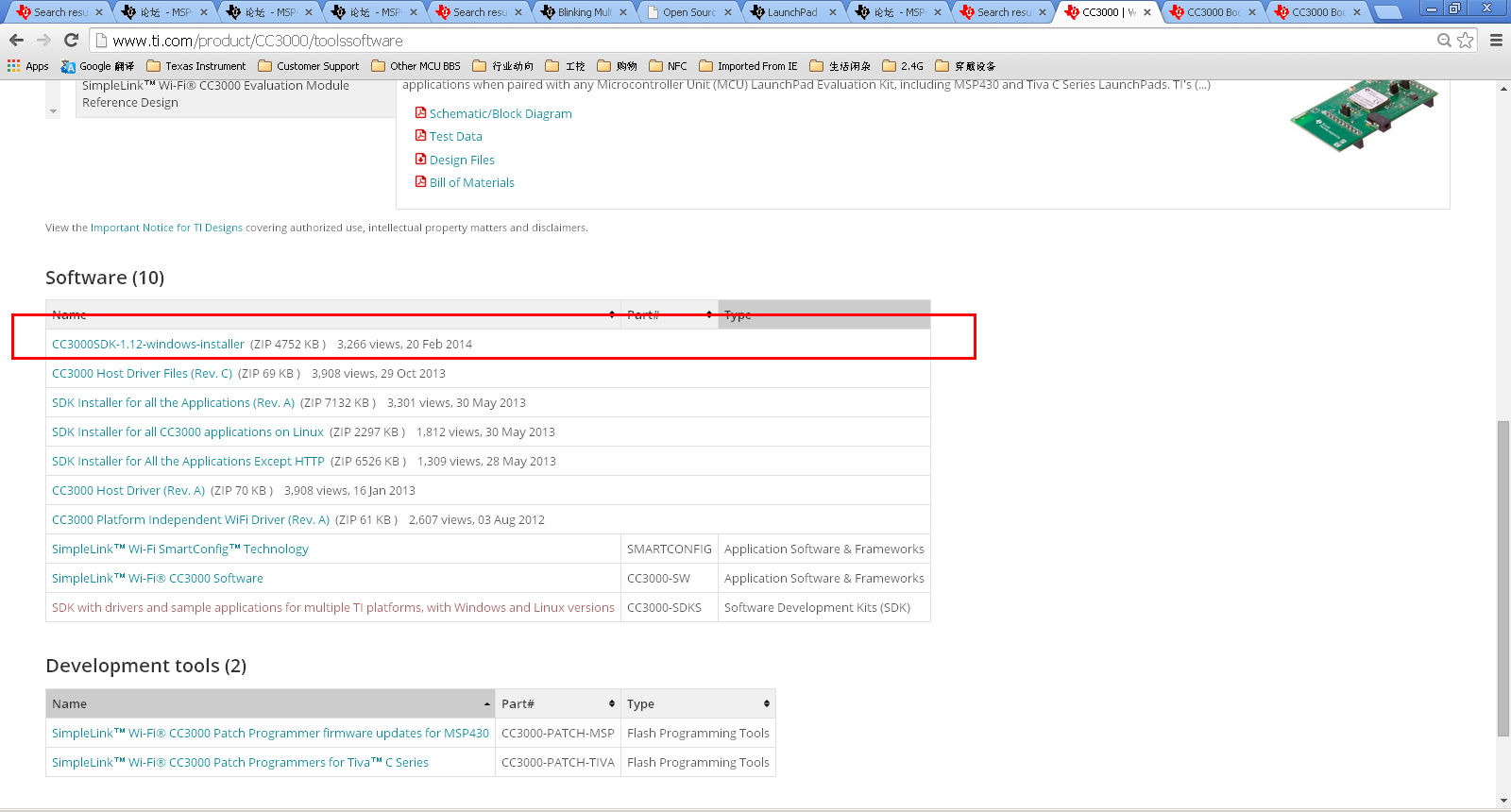Switch to the LaunchPad tab
The width and height of the screenshot is (1511, 812).
(x=793, y=12)
